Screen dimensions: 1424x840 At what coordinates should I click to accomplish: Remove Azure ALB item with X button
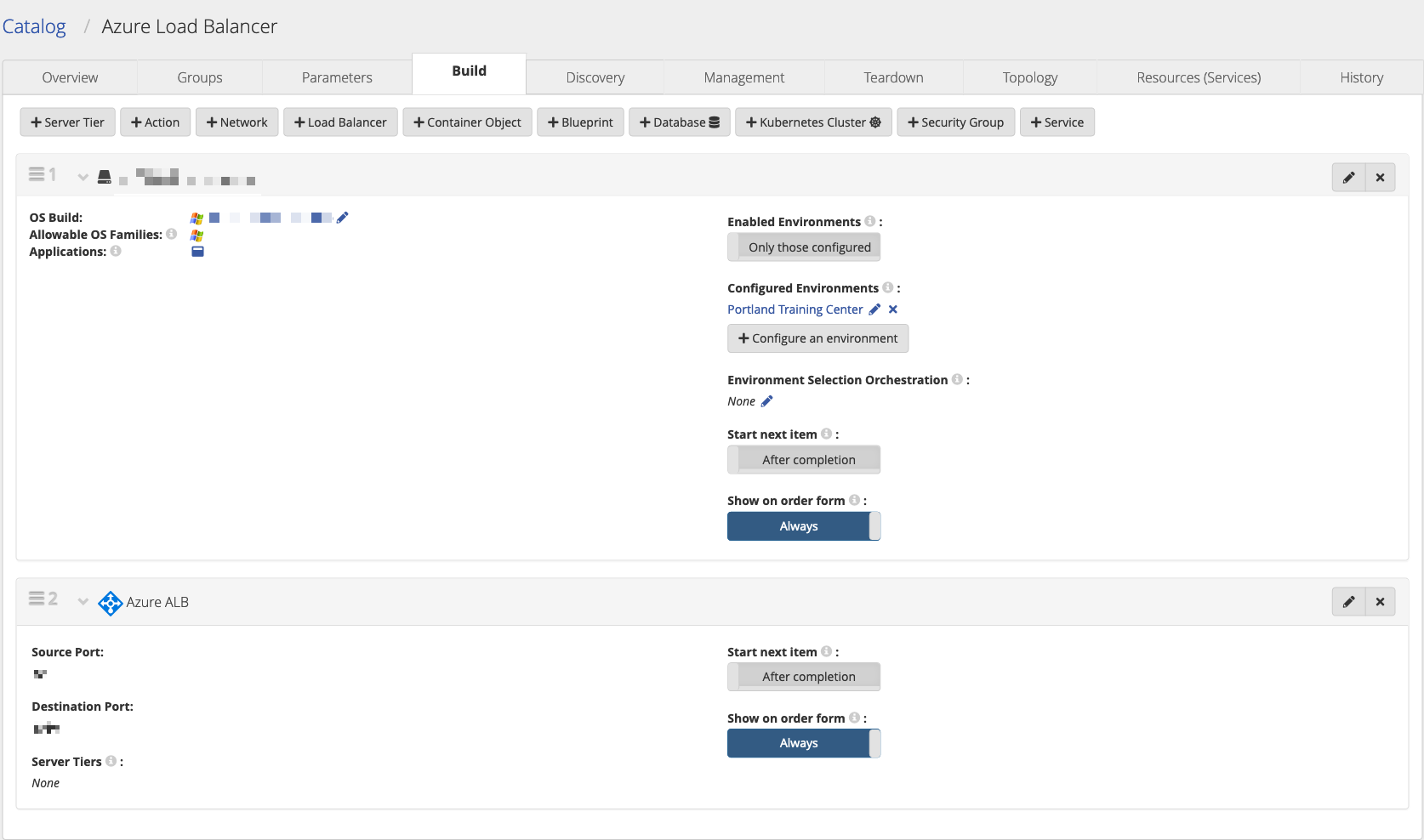click(1380, 602)
